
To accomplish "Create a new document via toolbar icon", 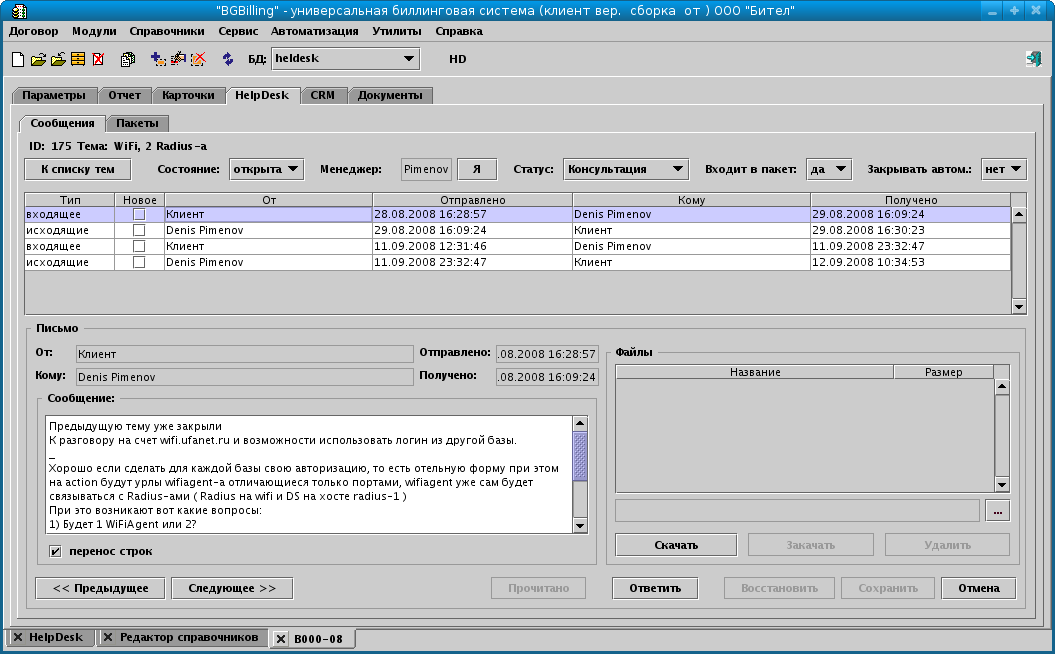I will coord(17,59).
